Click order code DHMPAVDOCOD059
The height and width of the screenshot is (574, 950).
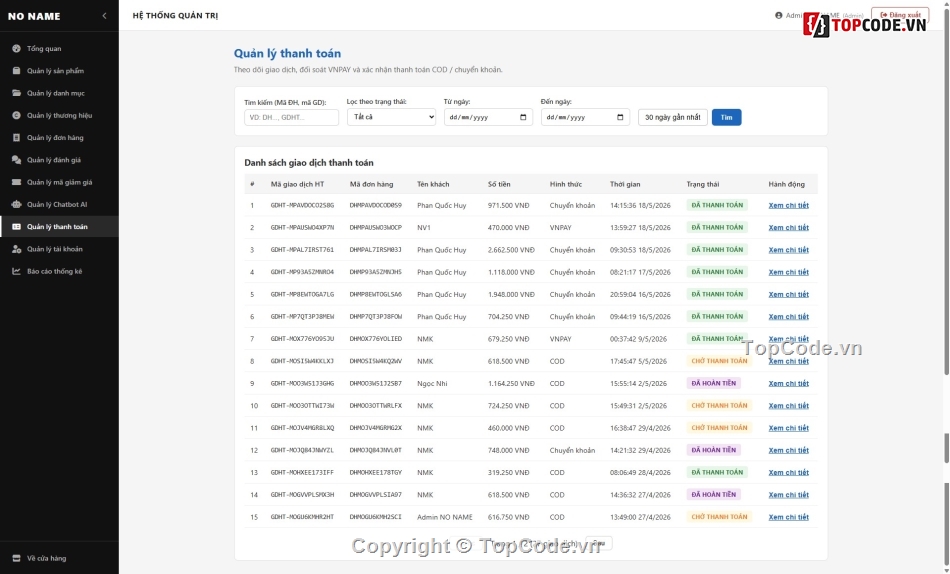click(376, 205)
